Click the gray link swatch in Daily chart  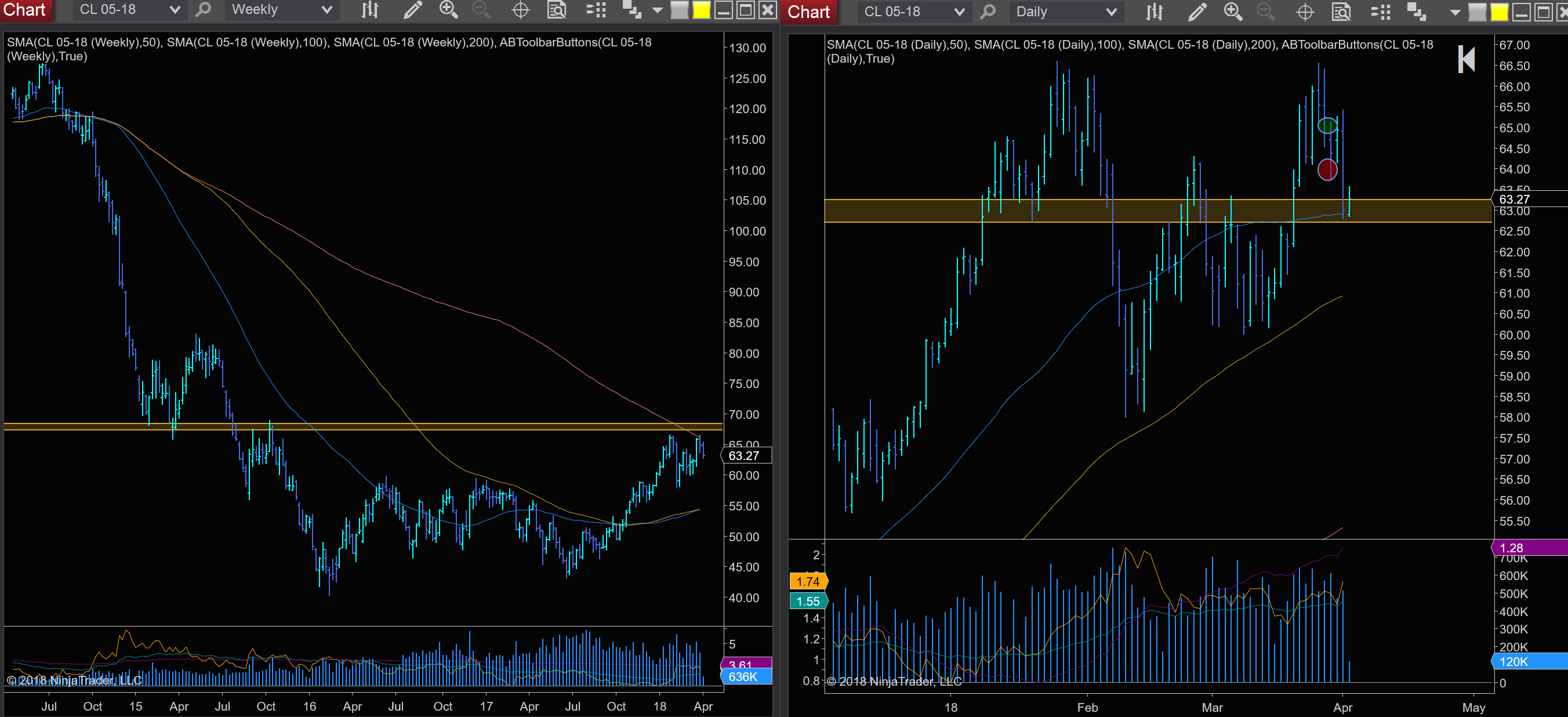pyautogui.click(x=1478, y=13)
